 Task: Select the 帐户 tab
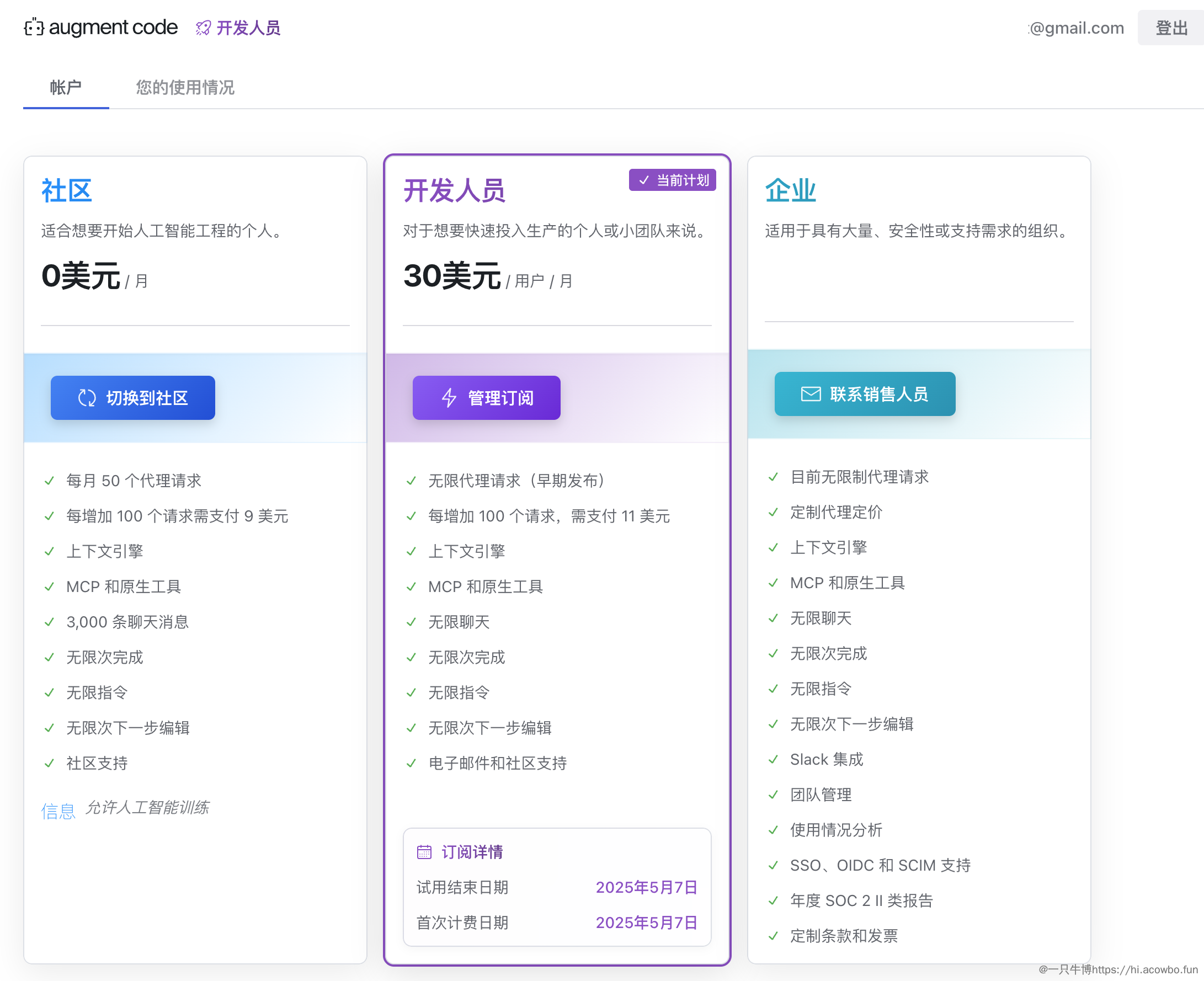[66, 87]
